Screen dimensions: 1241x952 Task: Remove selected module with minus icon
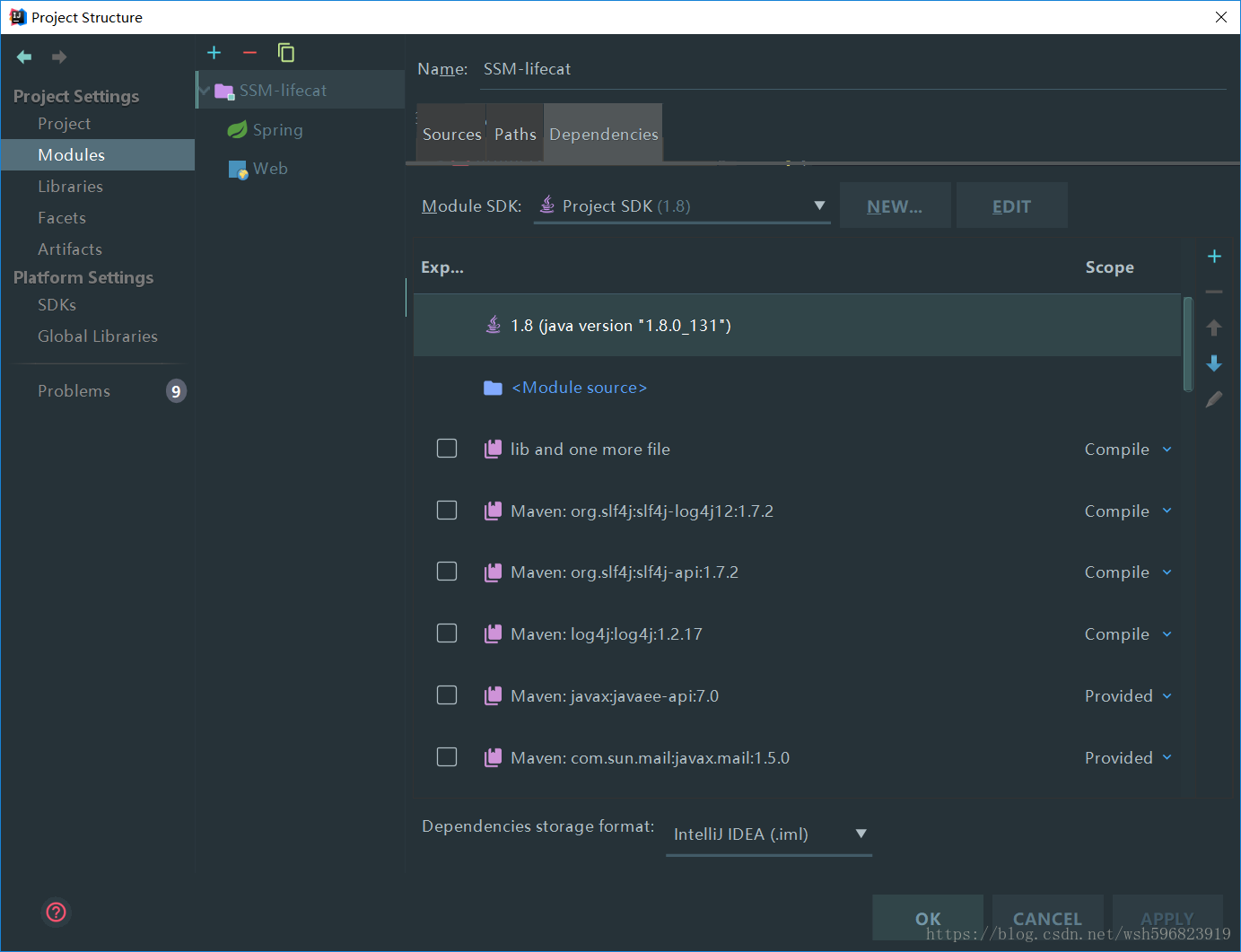[x=249, y=53]
